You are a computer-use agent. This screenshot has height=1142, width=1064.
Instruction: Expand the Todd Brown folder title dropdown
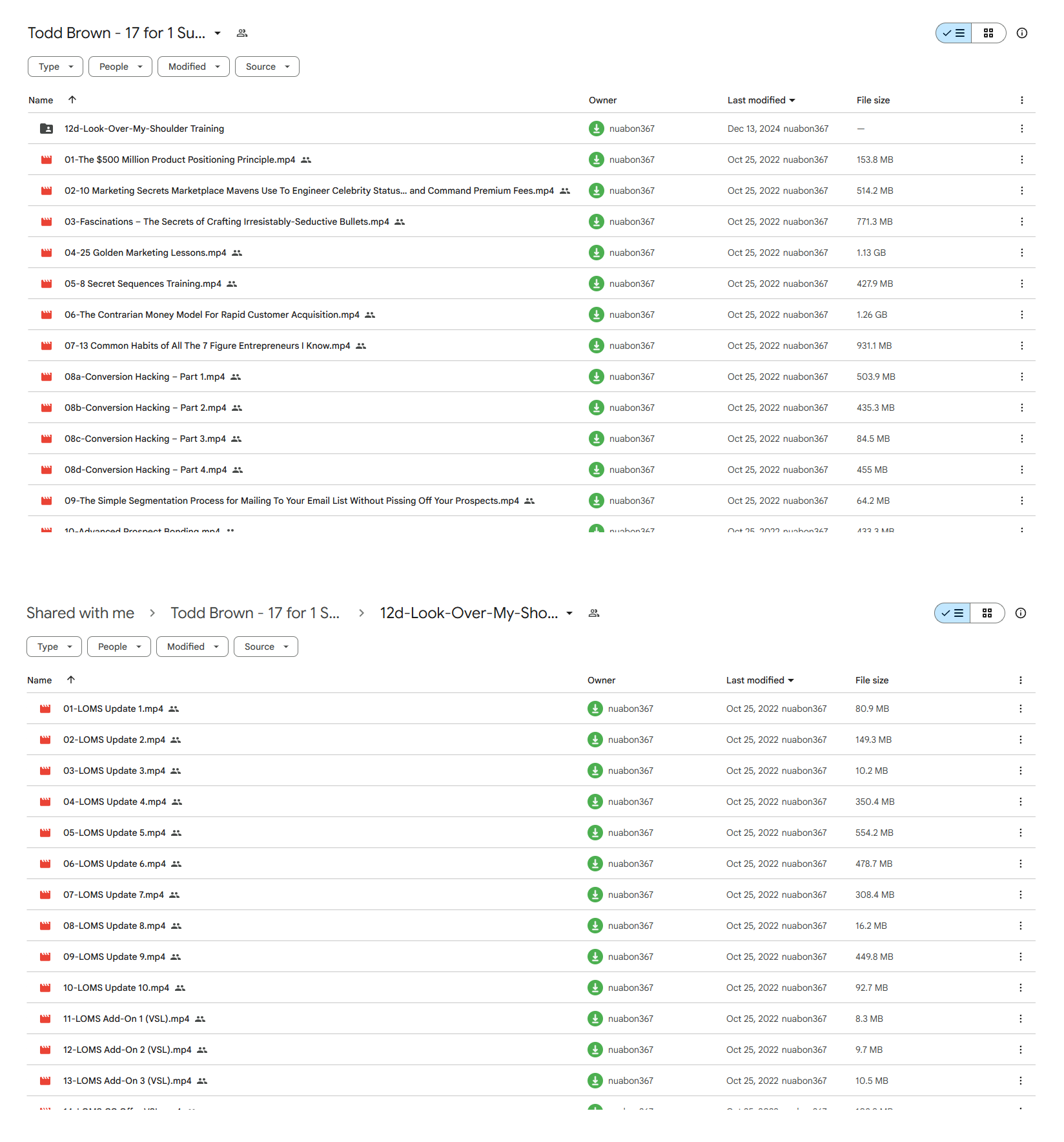pos(218,33)
